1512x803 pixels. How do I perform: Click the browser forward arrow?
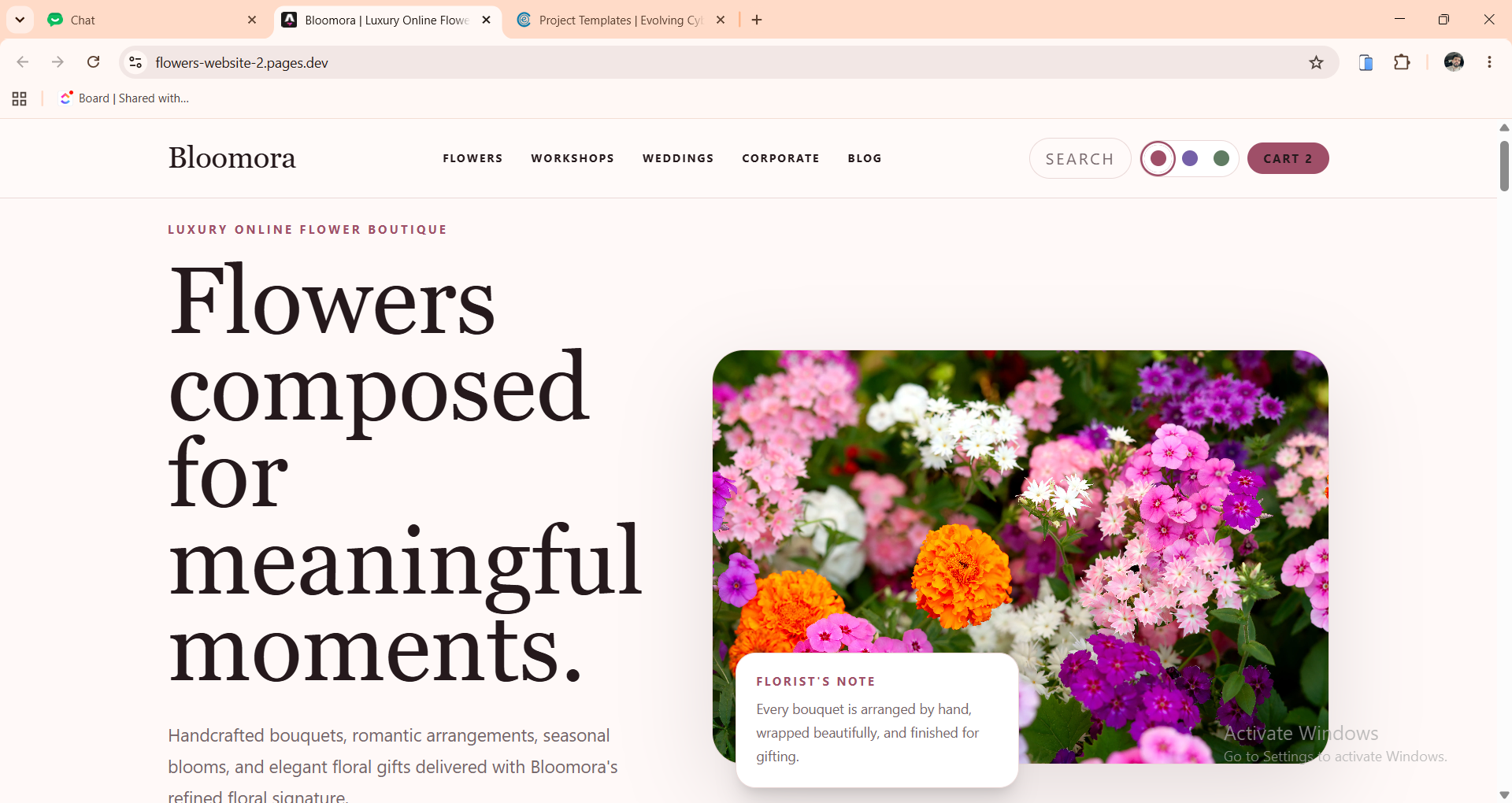pyautogui.click(x=57, y=62)
